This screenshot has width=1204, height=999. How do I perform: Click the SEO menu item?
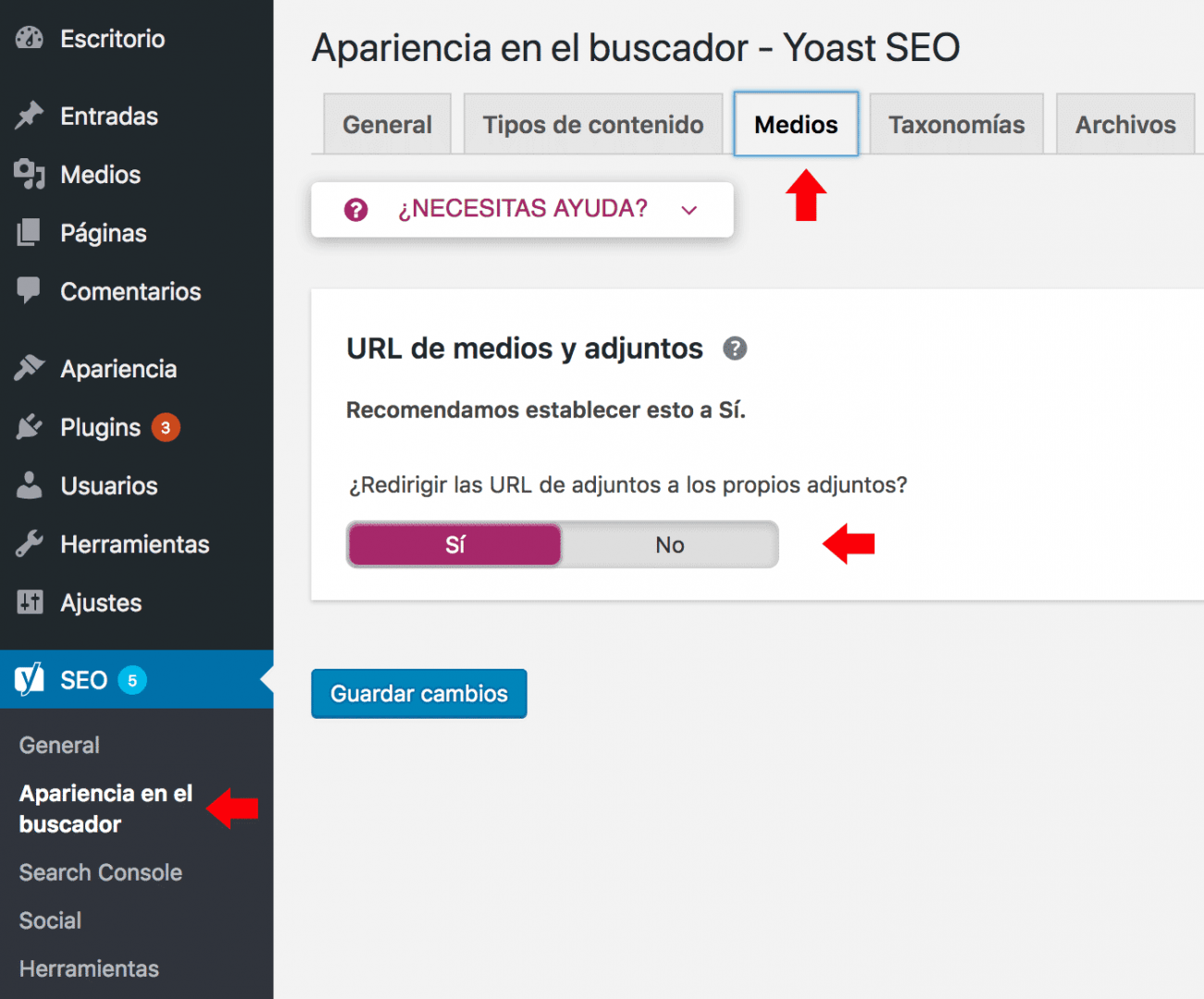point(137,680)
